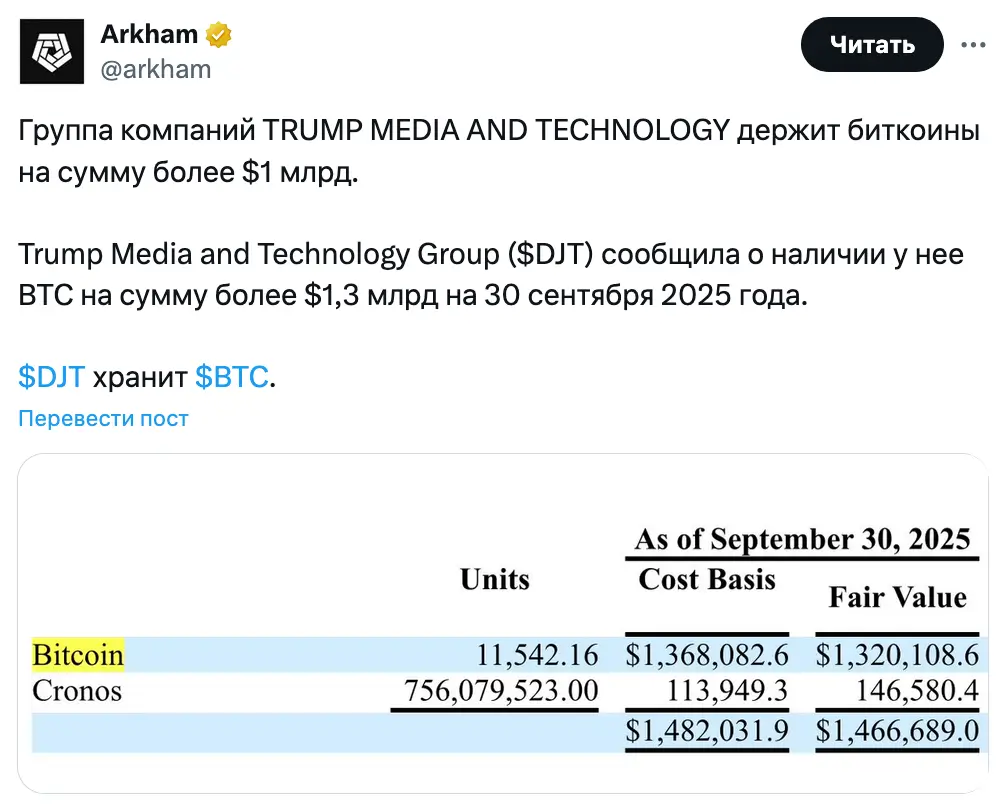
Task: Click the gold verified badge beside Arkham
Action: [x=219, y=35]
